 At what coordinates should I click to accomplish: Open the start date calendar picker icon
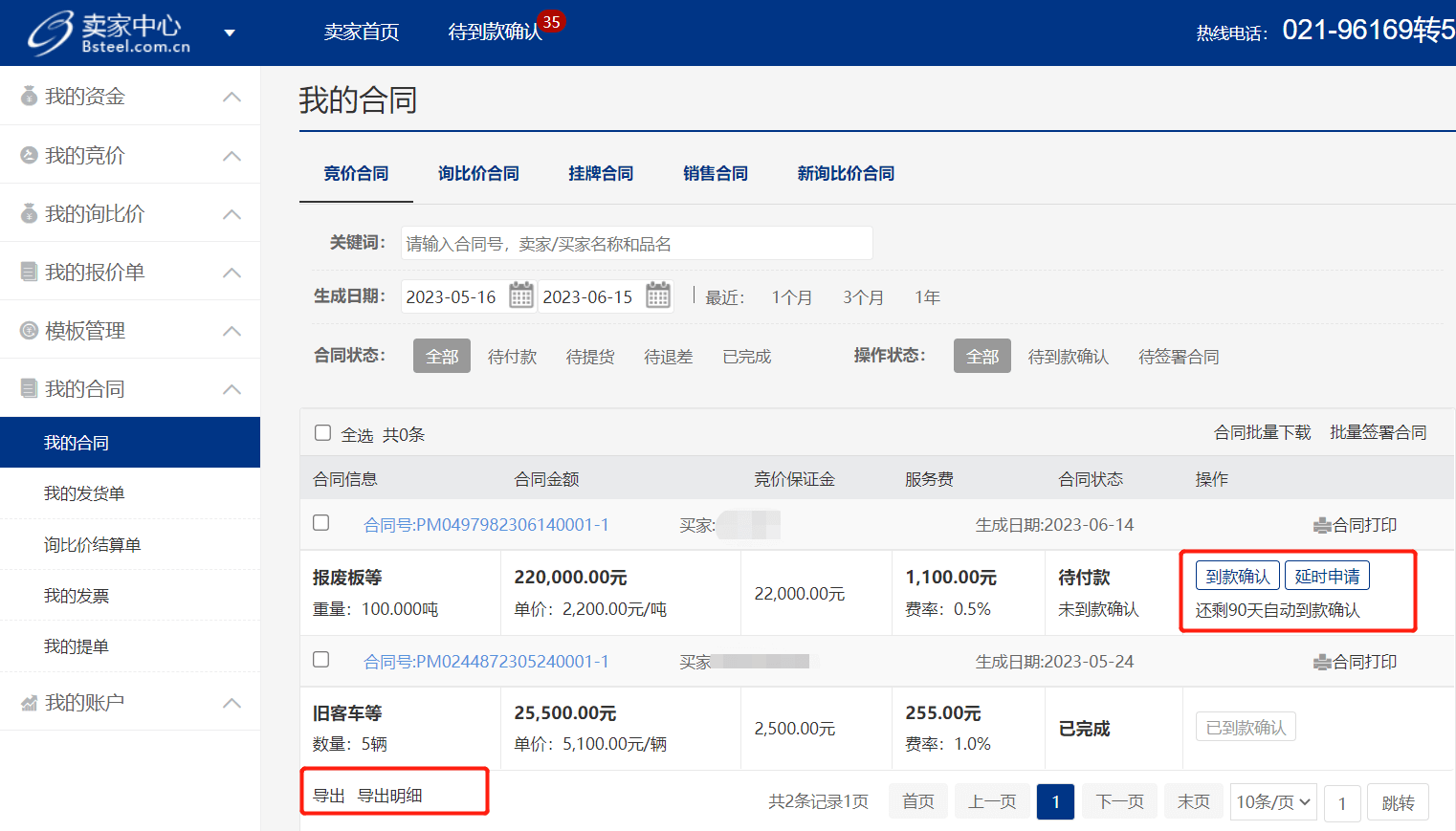click(520, 295)
